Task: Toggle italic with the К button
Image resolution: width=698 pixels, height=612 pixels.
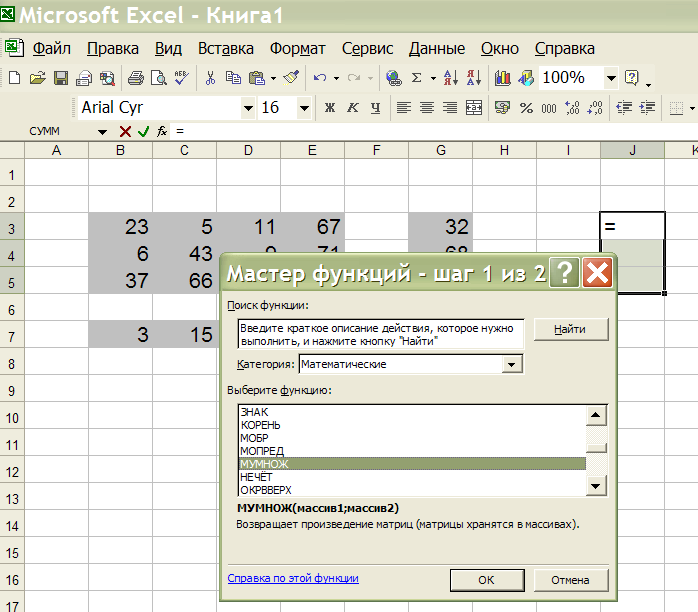Action: (x=353, y=108)
